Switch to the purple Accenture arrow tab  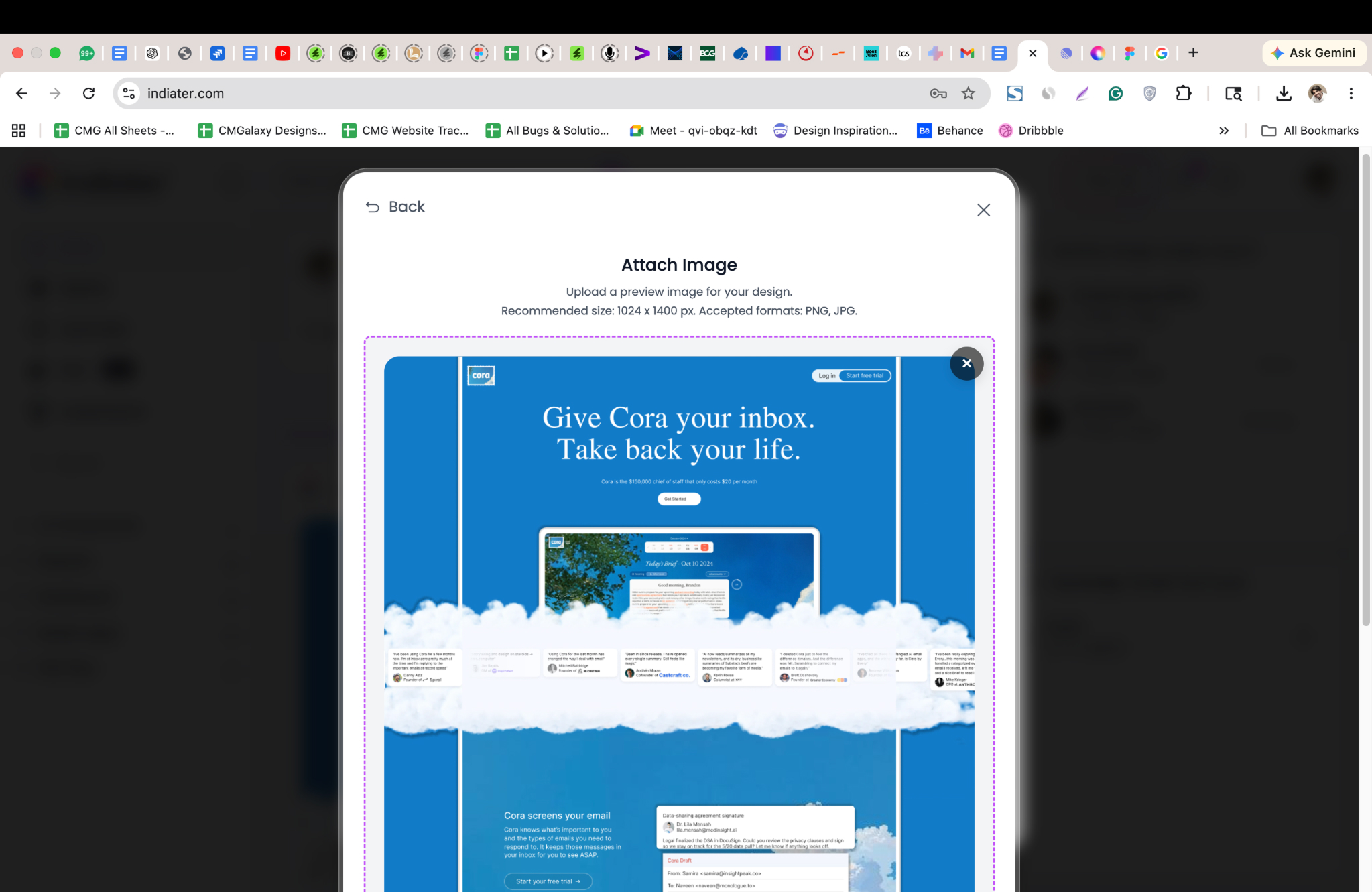point(641,53)
